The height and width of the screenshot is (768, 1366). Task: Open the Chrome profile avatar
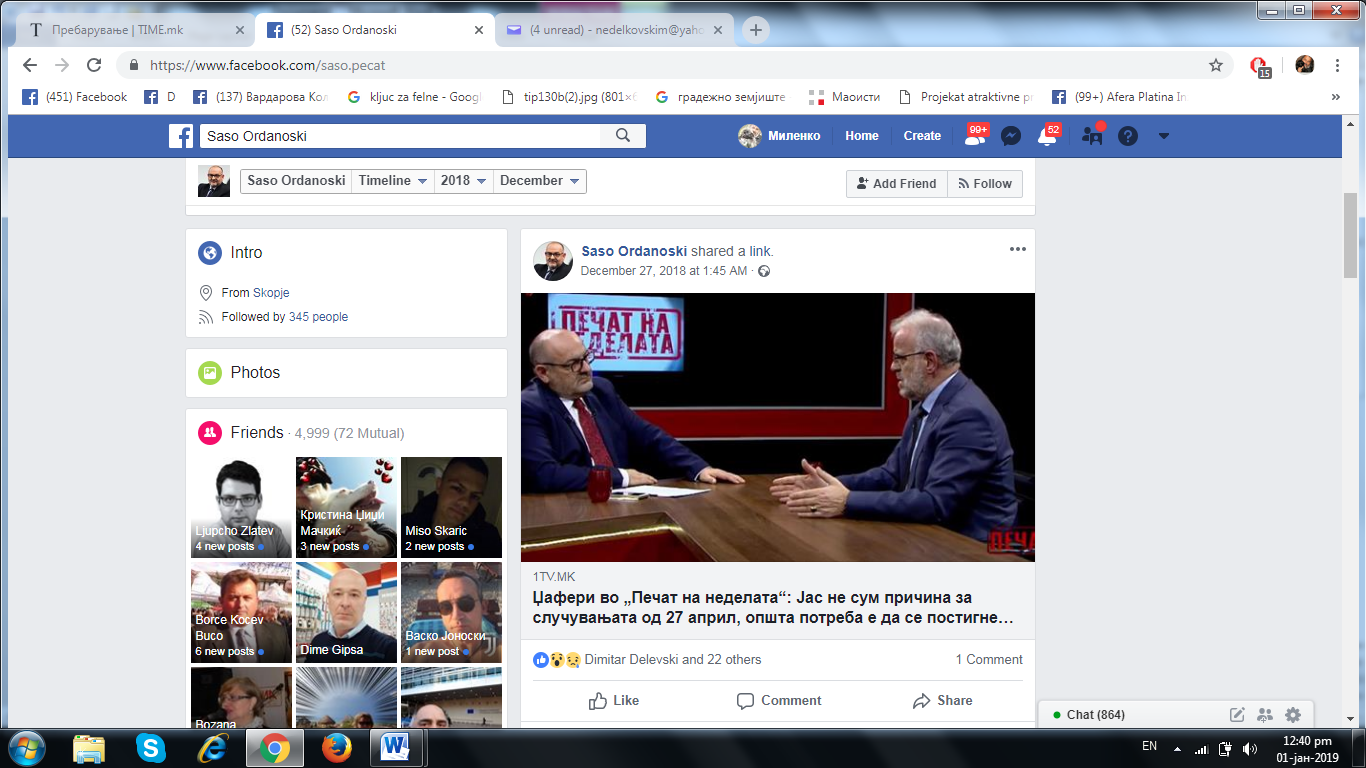pos(1304,65)
